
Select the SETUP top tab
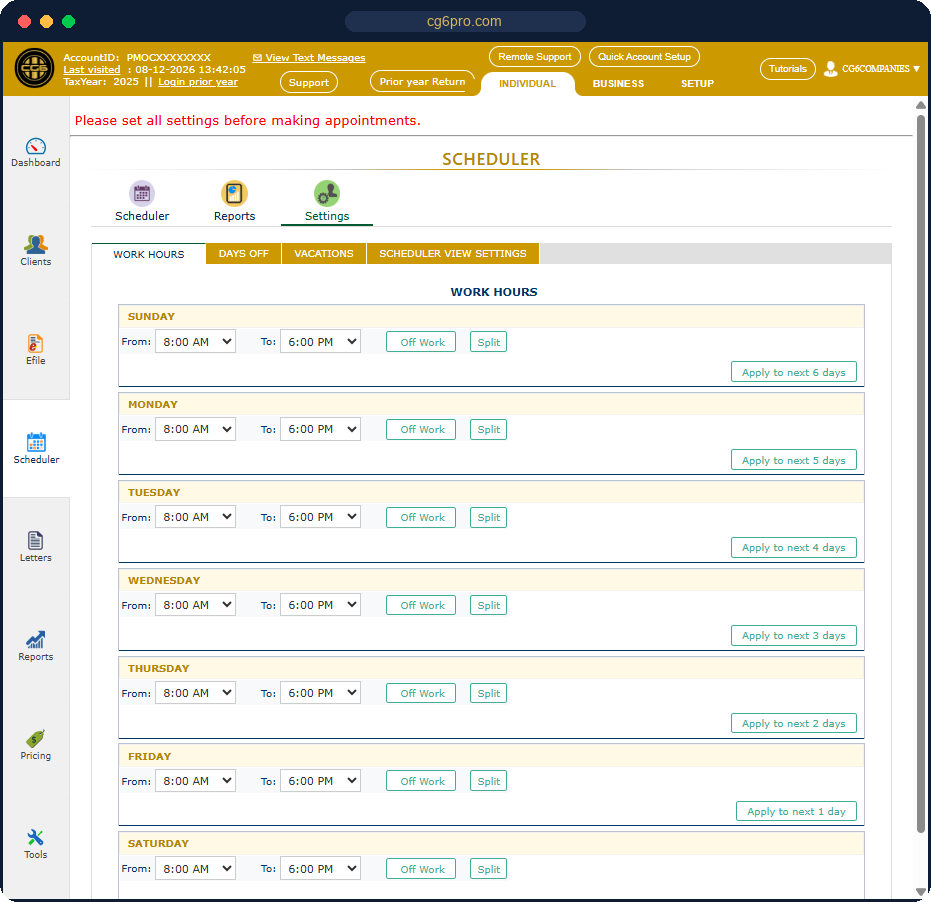[x=697, y=84]
